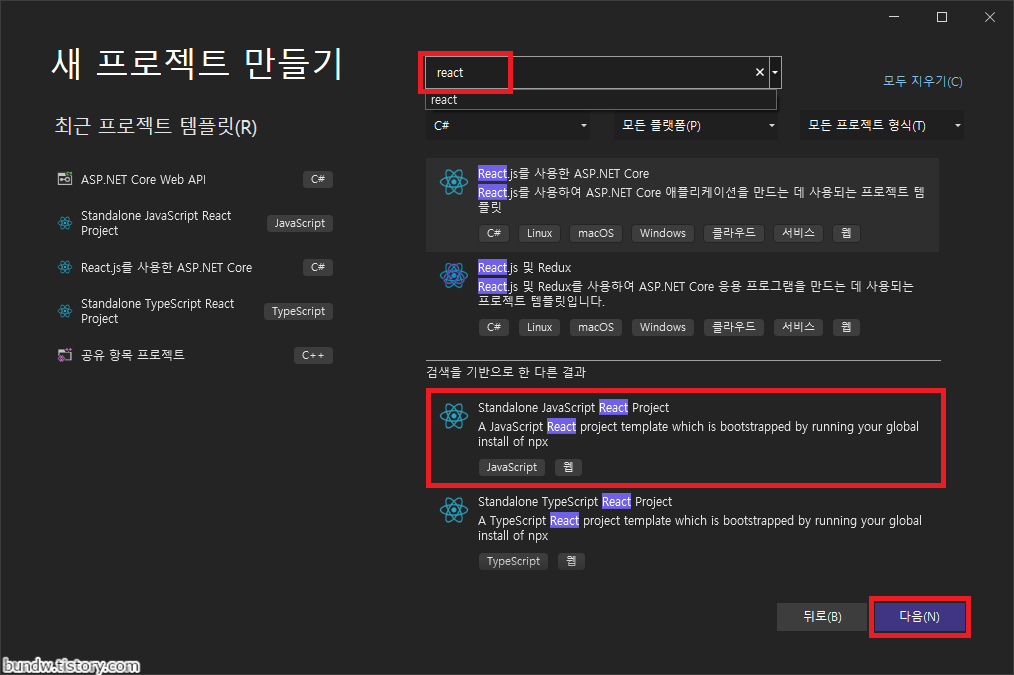Click Linux tag under React.js 및 Redux
Viewport: 1014px width, 675px height.
[x=539, y=327]
